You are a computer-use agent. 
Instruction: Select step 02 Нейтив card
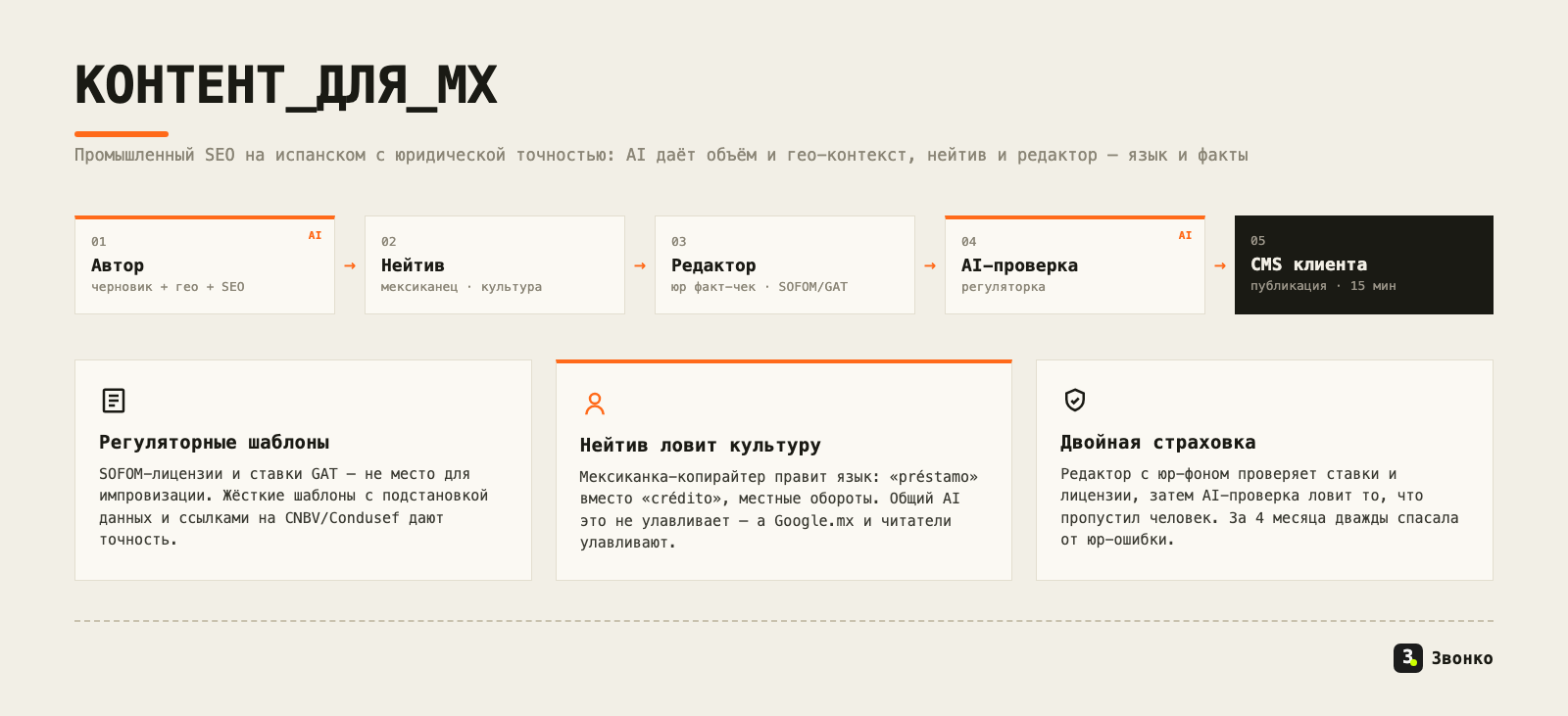click(x=495, y=264)
